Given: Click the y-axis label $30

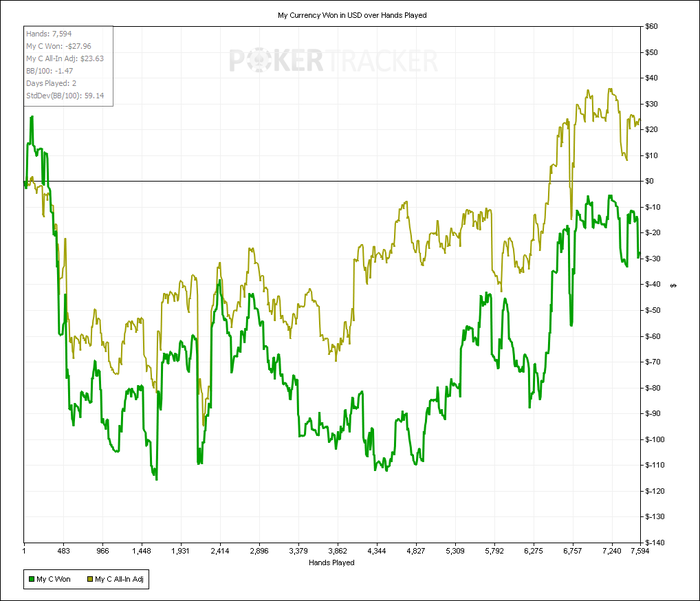Looking at the screenshot, I should (651, 104).
